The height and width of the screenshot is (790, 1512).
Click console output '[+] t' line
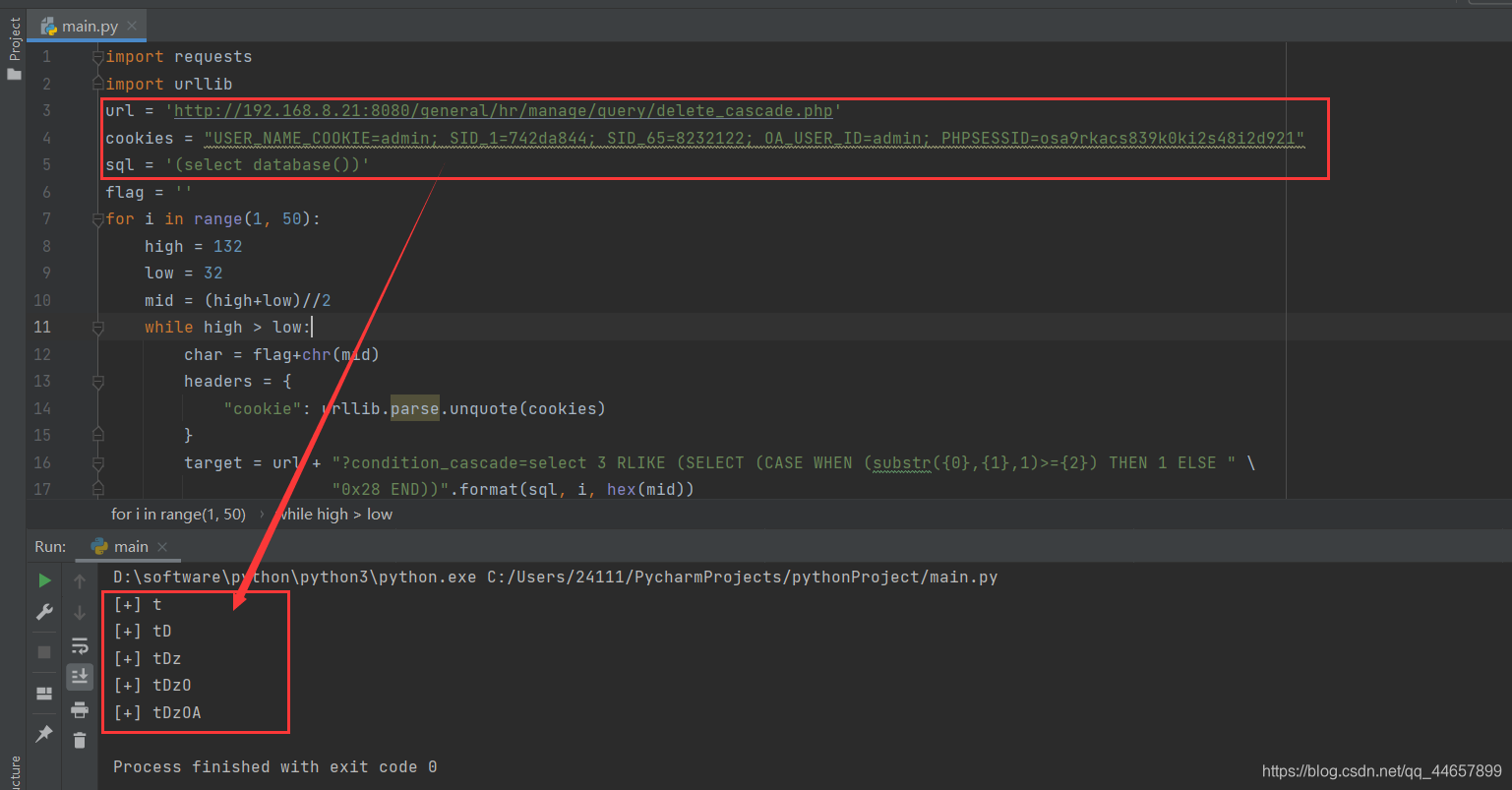pyautogui.click(x=138, y=605)
